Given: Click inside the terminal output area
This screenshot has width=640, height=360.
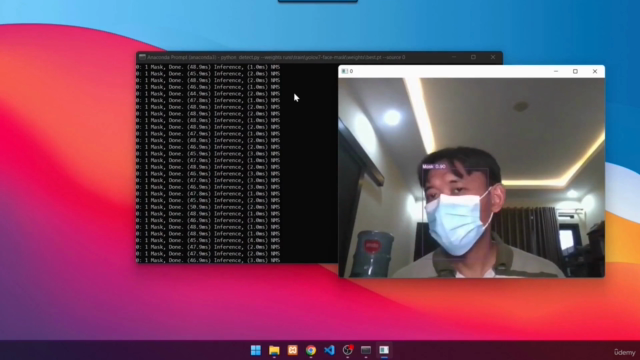Looking at the screenshot, I should [x=237, y=163].
